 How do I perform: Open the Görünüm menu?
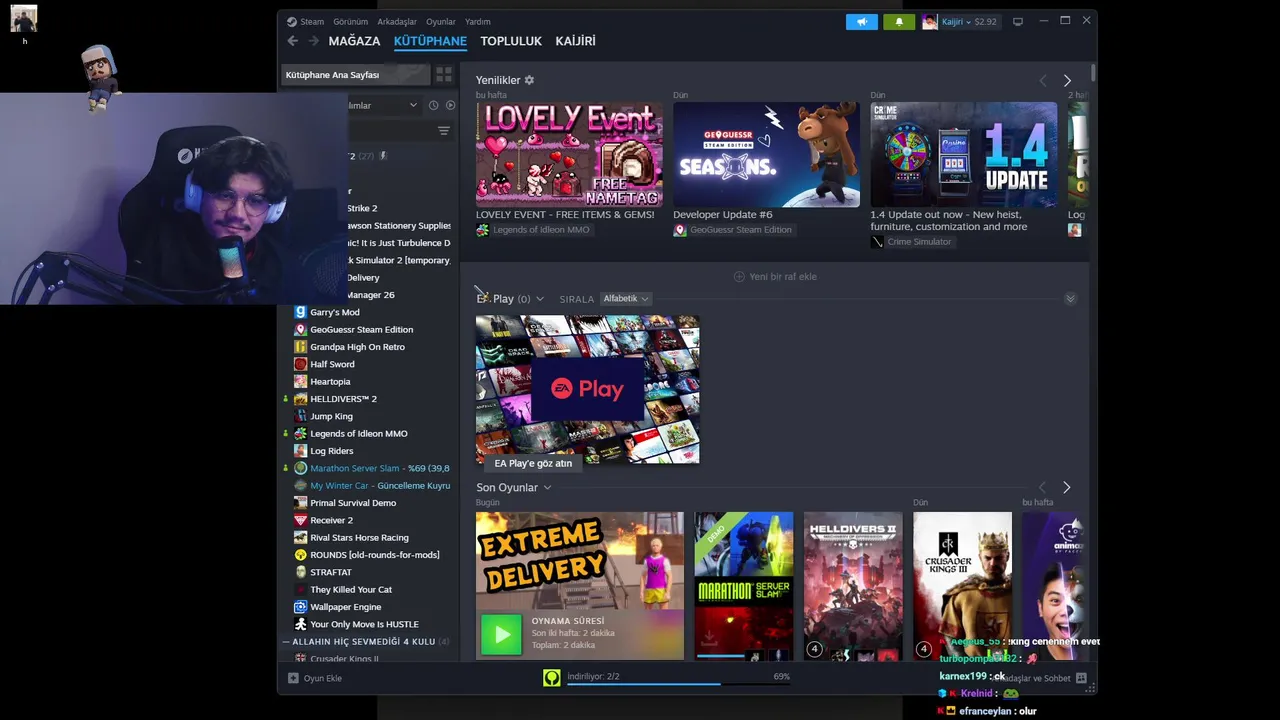tap(350, 22)
